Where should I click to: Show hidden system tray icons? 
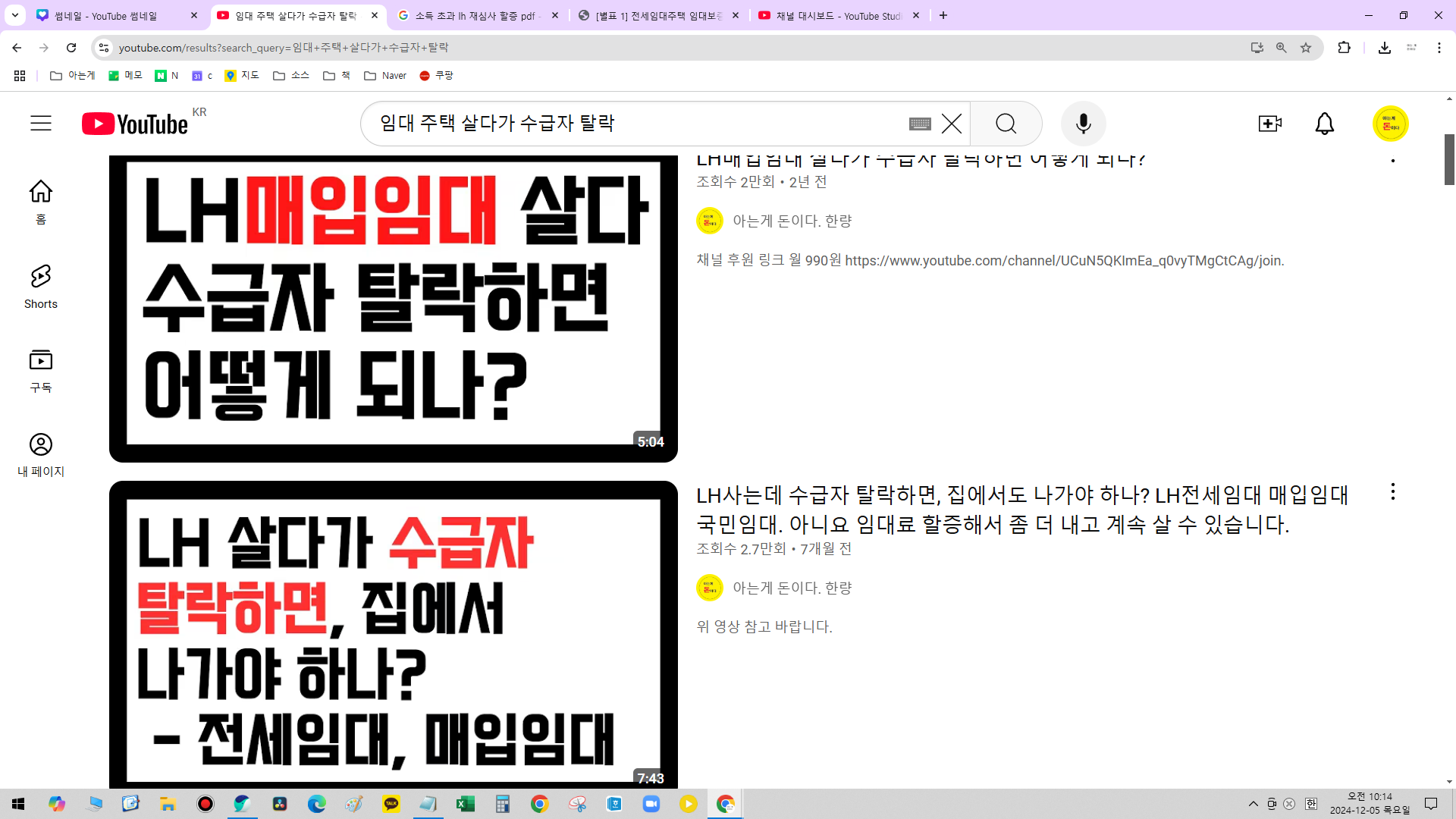[x=1254, y=804]
